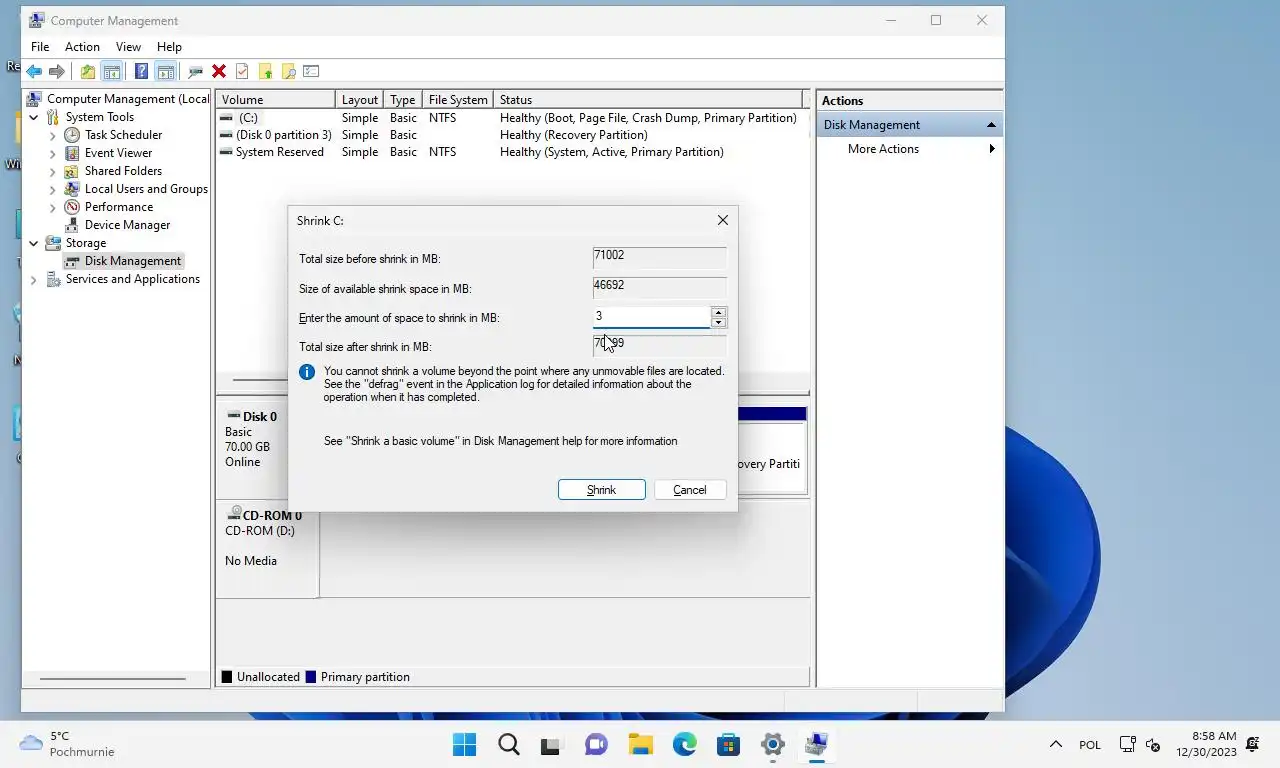Decrease shrink amount with down spinner
The image size is (1280, 768).
[x=718, y=322]
